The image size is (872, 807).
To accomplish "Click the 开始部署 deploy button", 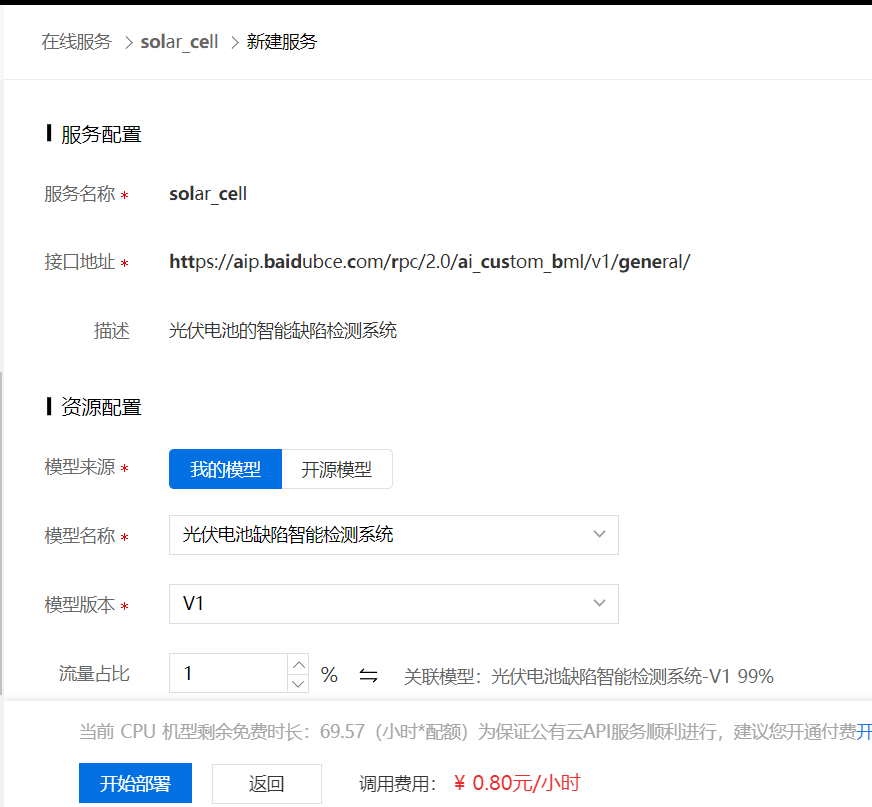I will 135,783.
